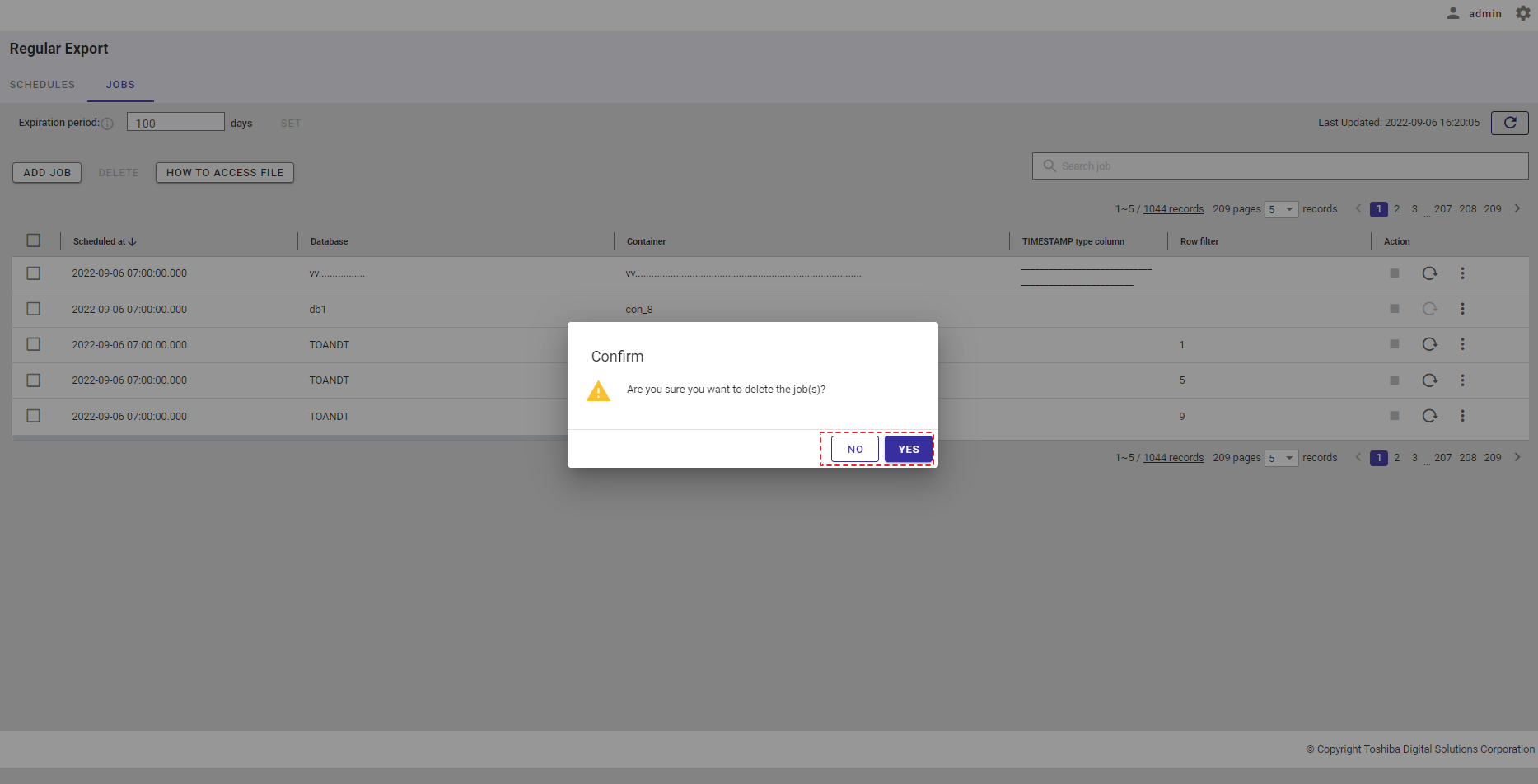Click stop icon in the first job row
The height and width of the screenshot is (784, 1538).
coord(1394,273)
